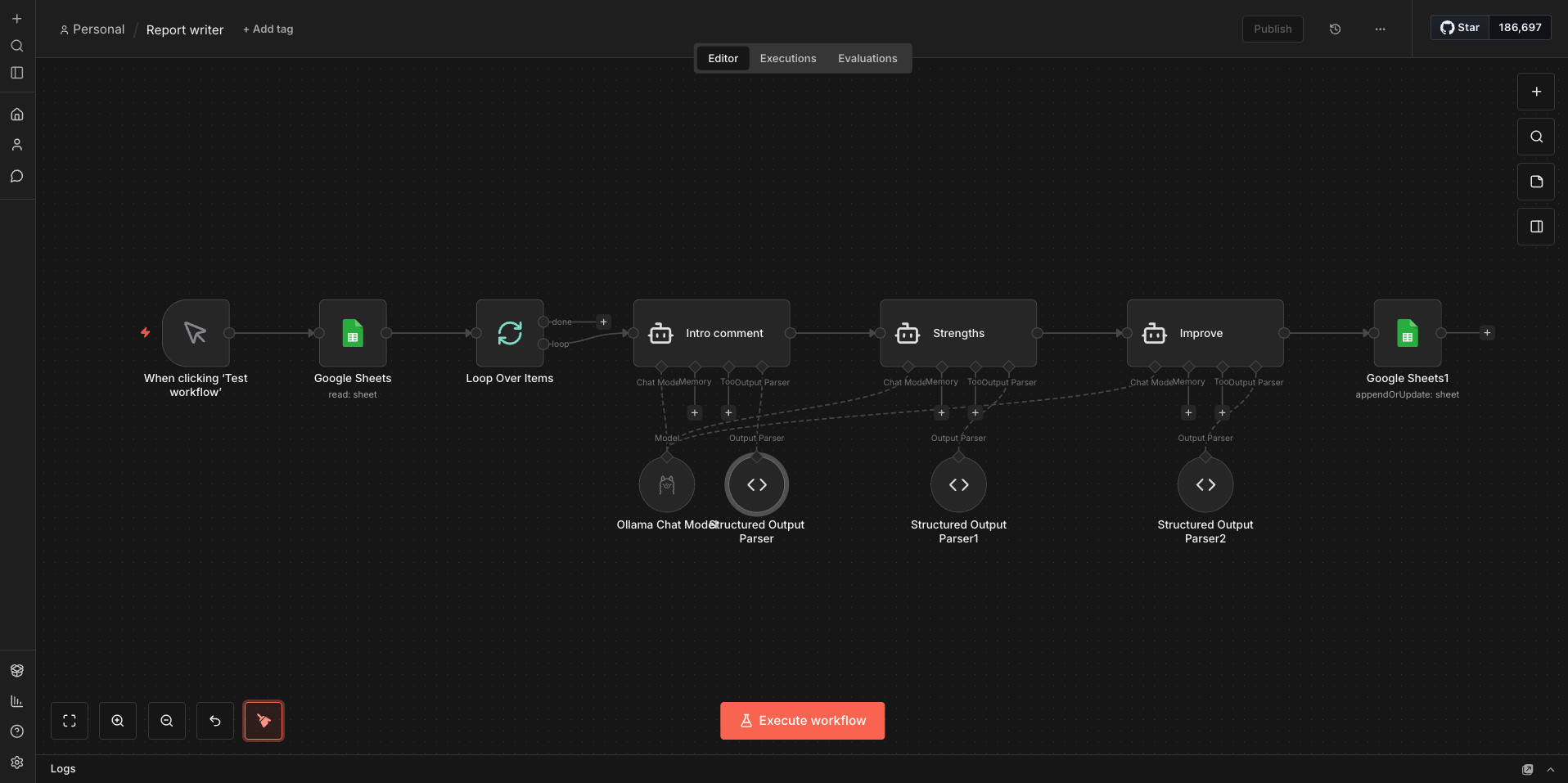Click the undo arrow in the canvas toolbar
Screen dimensions: 1568x783
215,721
